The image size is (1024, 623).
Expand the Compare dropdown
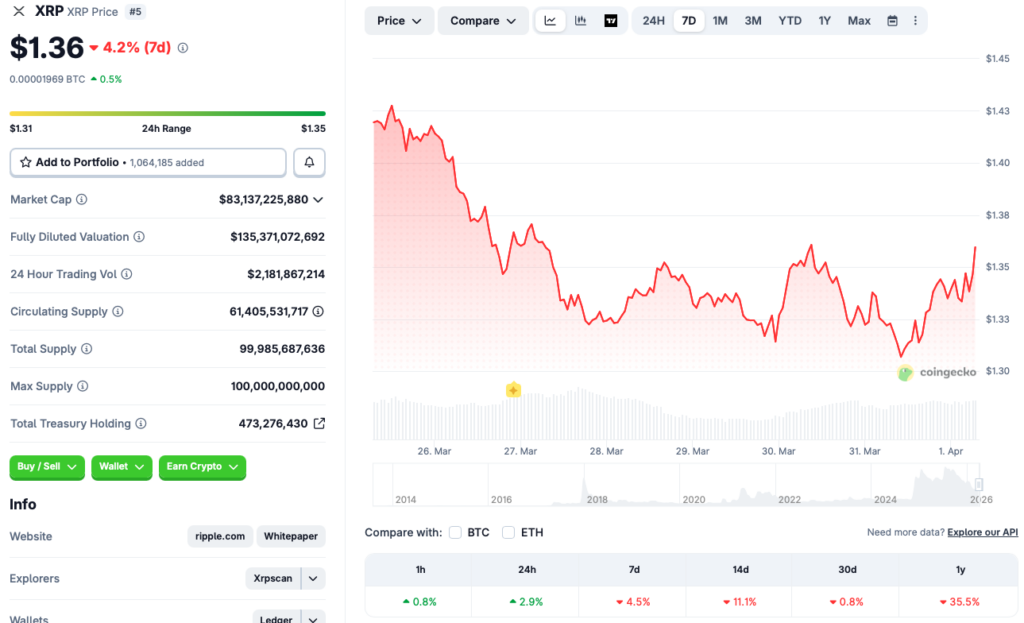point(483,20)
